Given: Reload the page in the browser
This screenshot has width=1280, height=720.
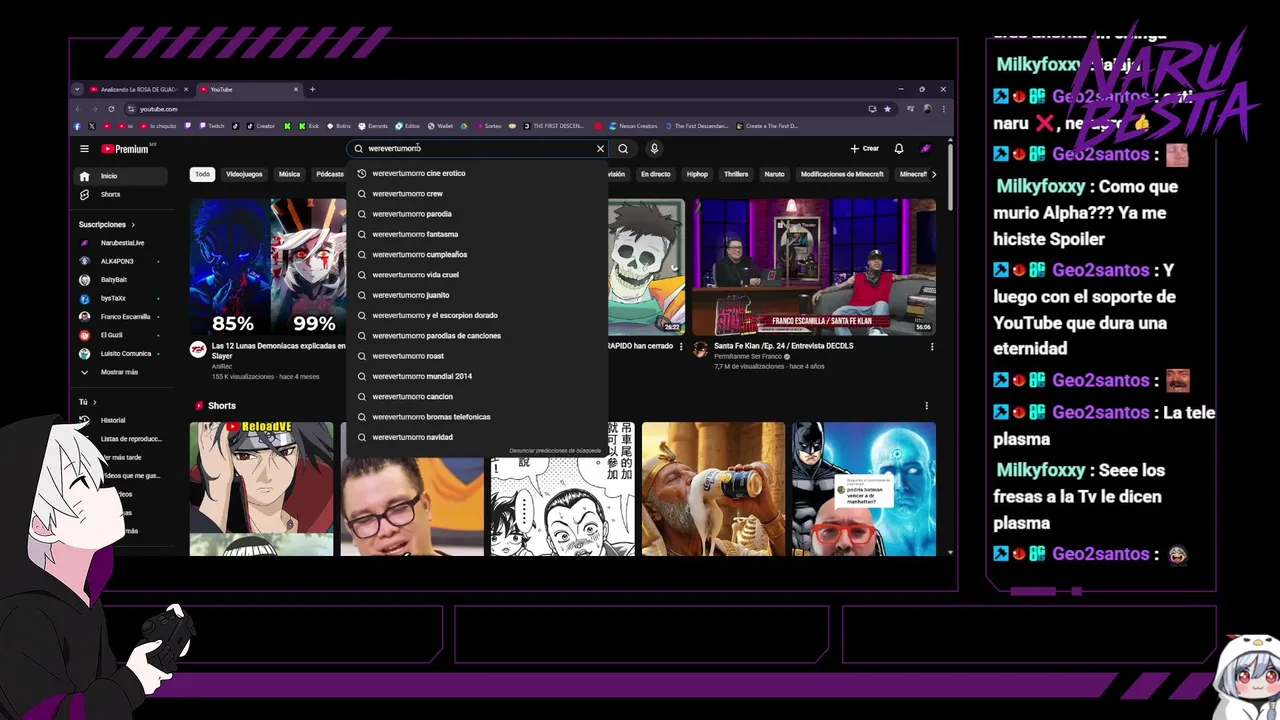Looking at the screenshot, I should 112,108.
